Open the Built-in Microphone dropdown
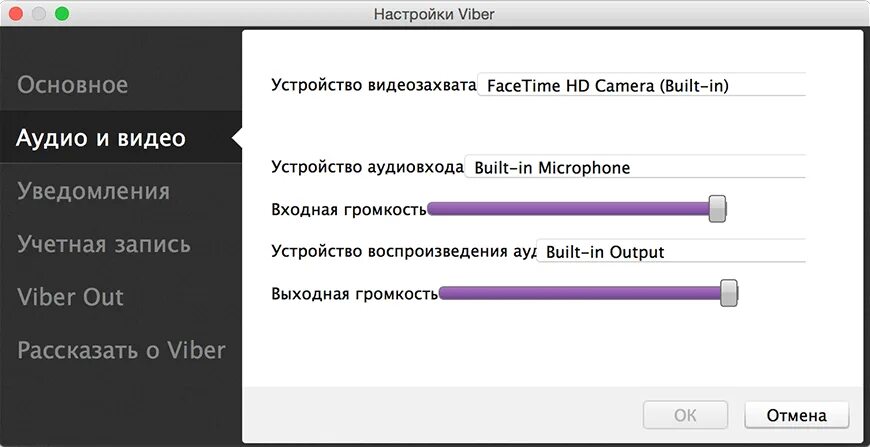The width and height of the screenshot is (870, 447). click(635, 167)
